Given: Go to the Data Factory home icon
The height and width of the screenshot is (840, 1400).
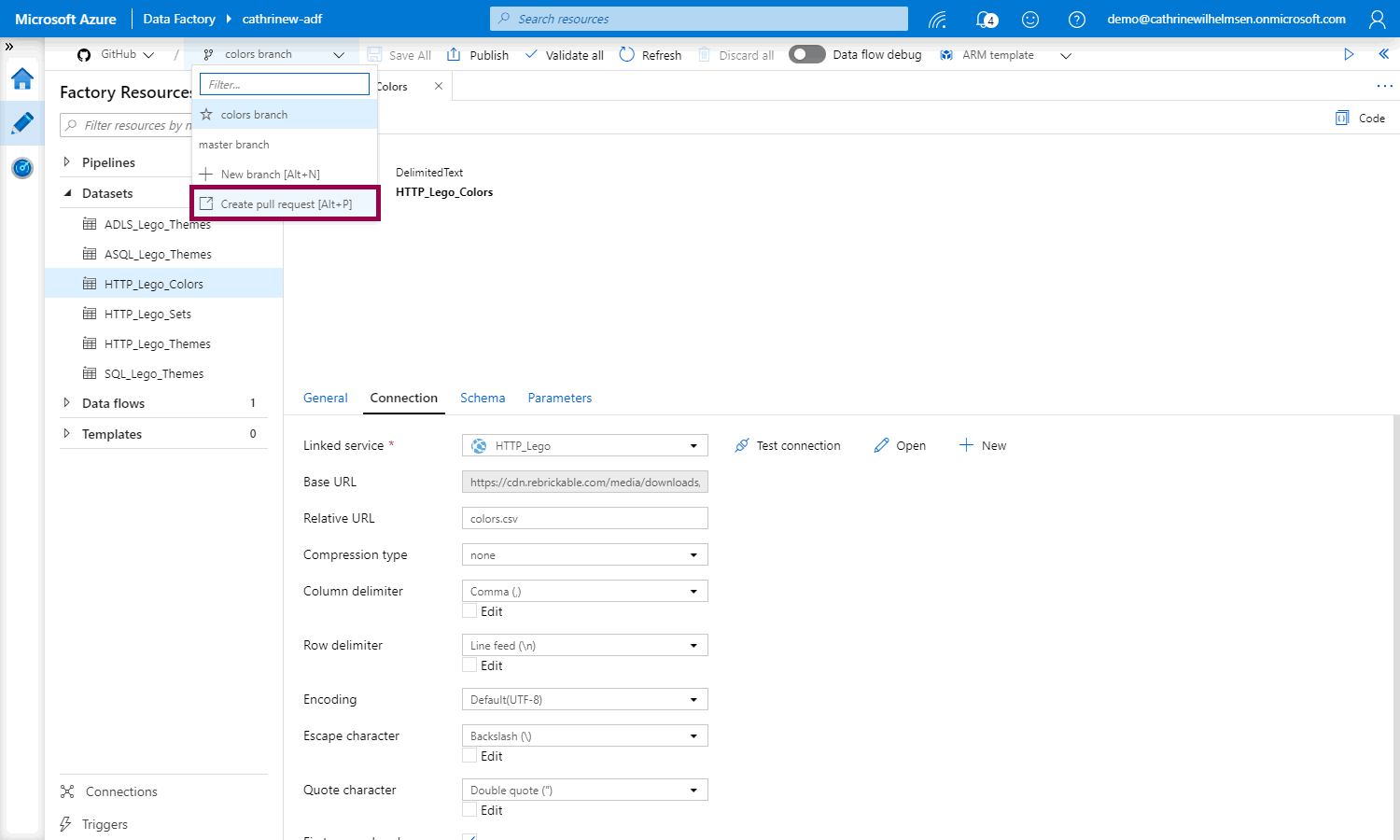Looking at the screenshot, I should point(22,79).
